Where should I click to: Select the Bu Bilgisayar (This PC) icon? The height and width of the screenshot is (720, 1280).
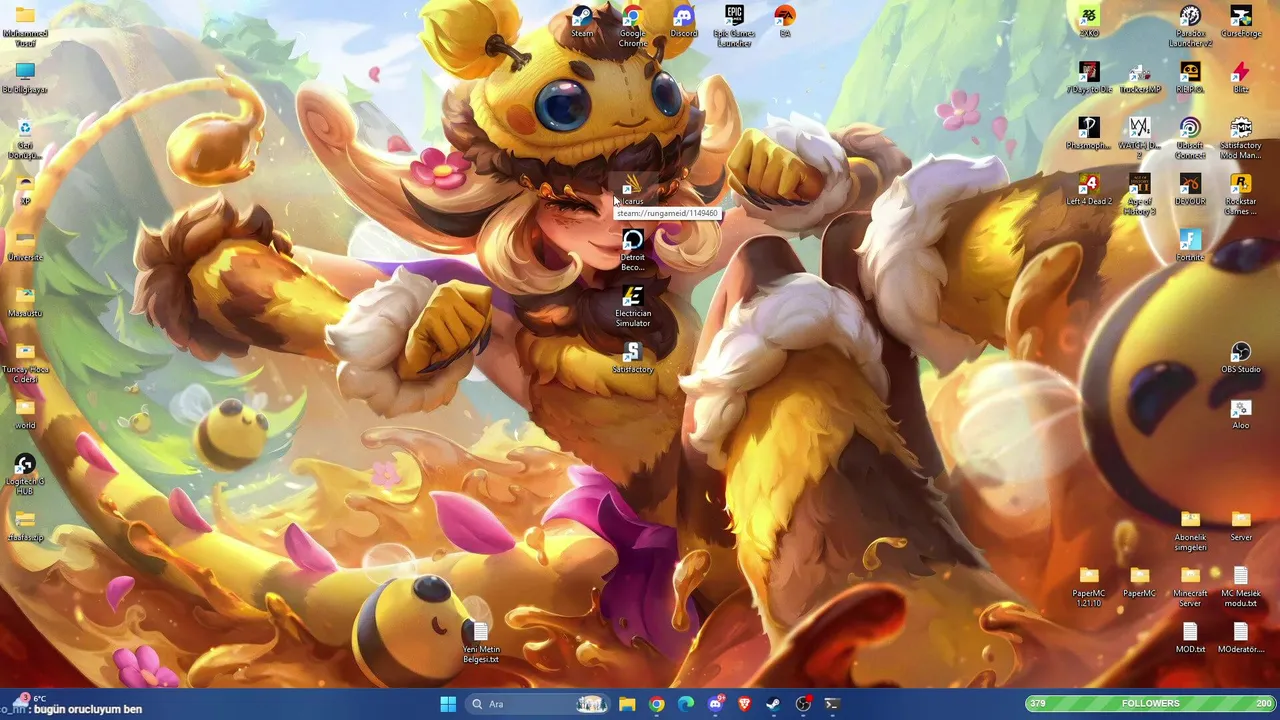pyautogui.click(x=25, y=78)
